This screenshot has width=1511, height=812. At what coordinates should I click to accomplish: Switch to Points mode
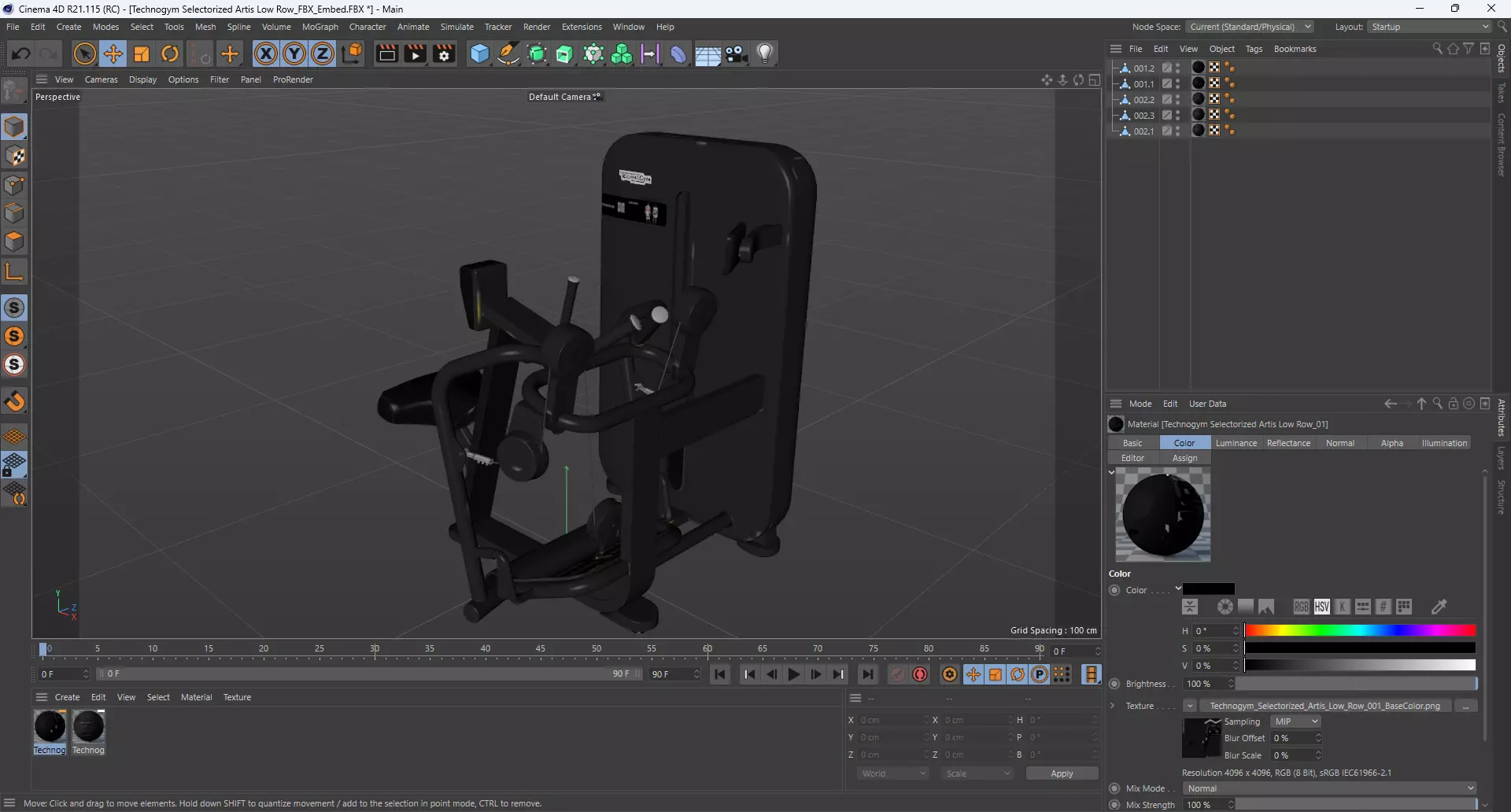(x=15, y=185)
